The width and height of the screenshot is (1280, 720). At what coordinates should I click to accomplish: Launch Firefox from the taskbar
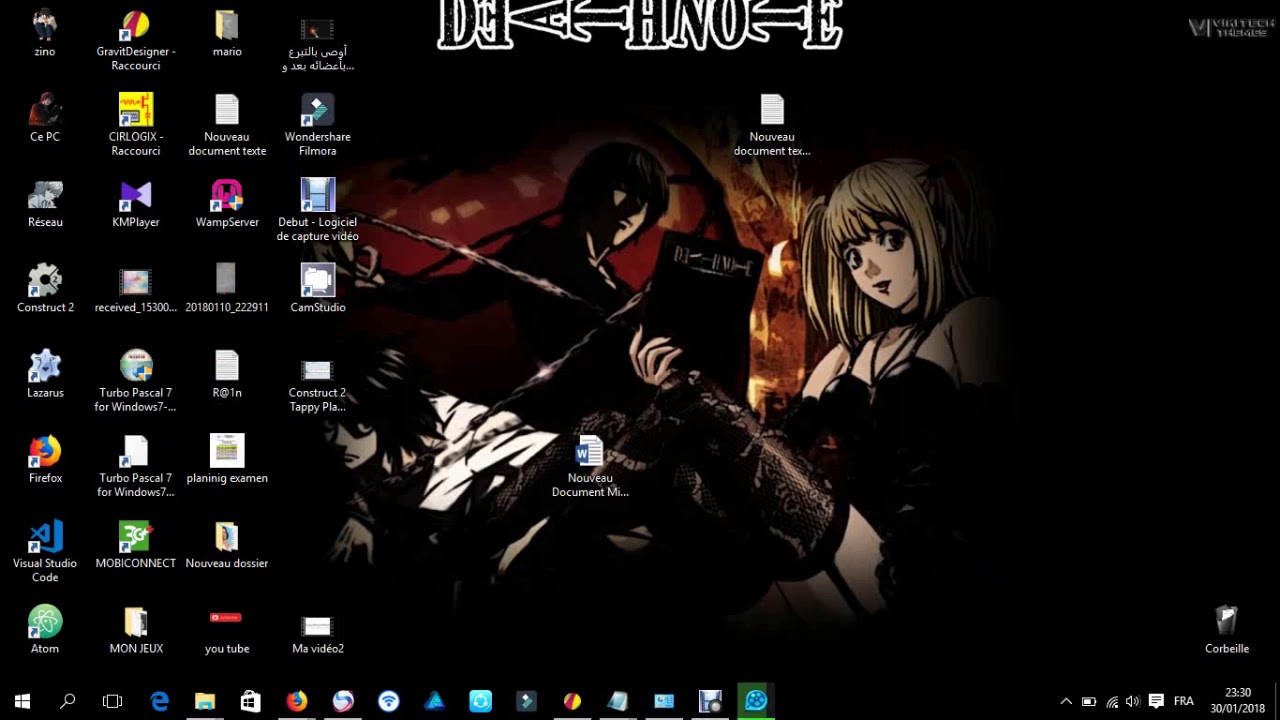pos(297,701)
